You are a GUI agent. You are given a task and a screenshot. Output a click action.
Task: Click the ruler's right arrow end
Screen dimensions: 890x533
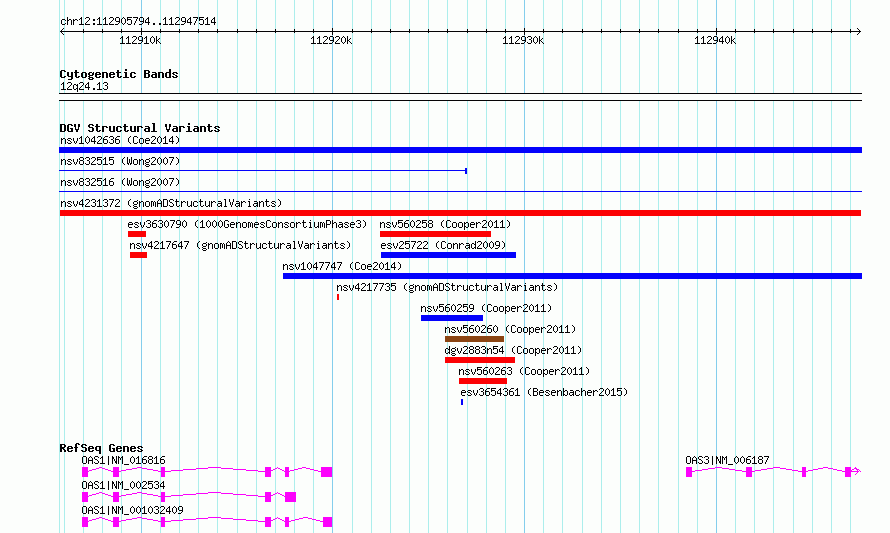click(x=859, y=32)
